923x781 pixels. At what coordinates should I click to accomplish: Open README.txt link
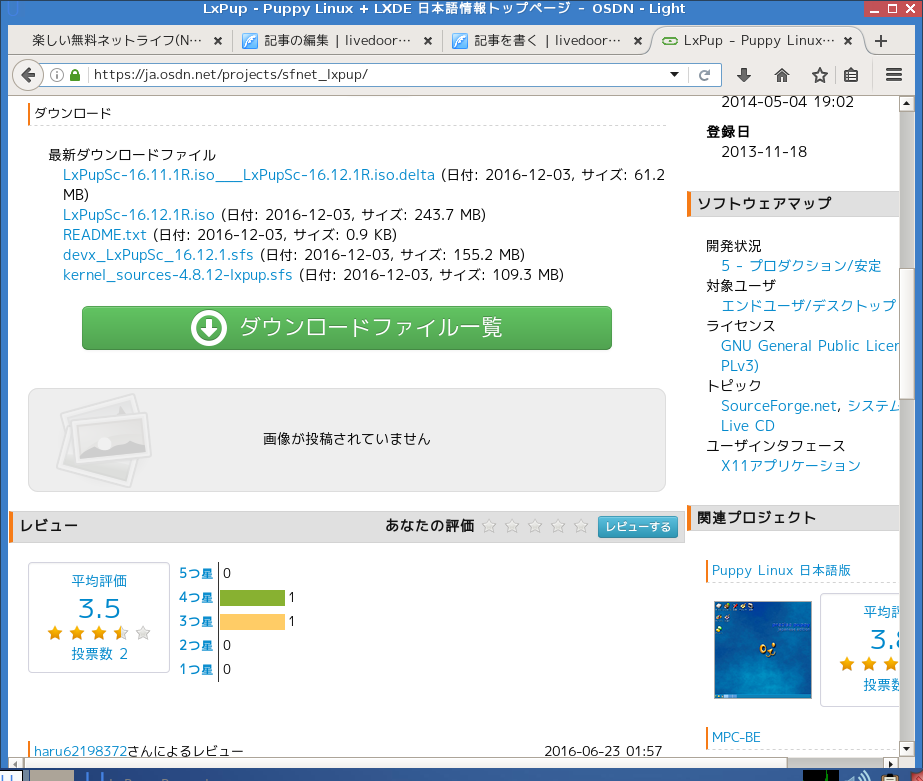pos(104,235)
